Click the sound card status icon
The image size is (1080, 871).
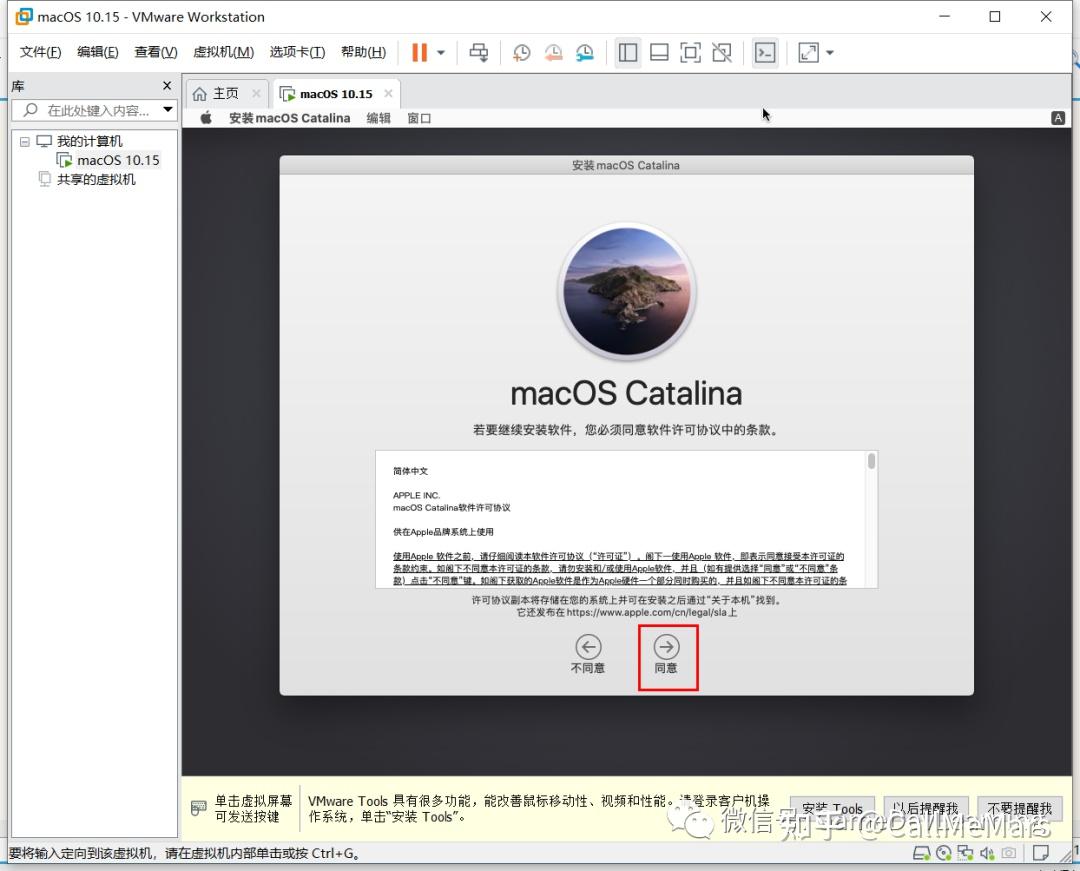[986, 854]
